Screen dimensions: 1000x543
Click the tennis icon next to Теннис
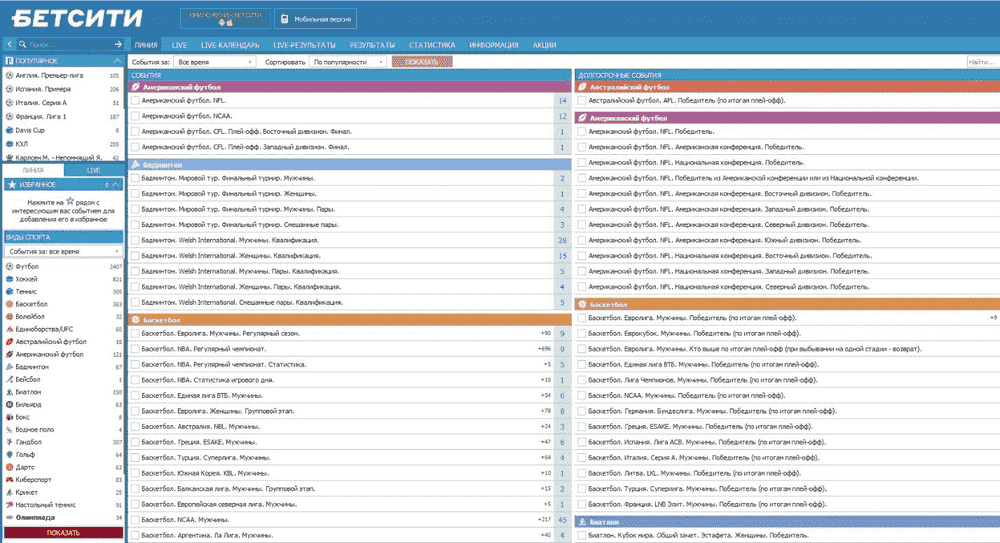pos(10,291)
